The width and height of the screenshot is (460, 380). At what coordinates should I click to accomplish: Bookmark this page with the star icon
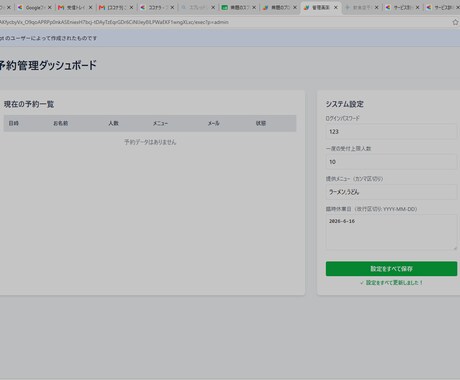(455, 22)
